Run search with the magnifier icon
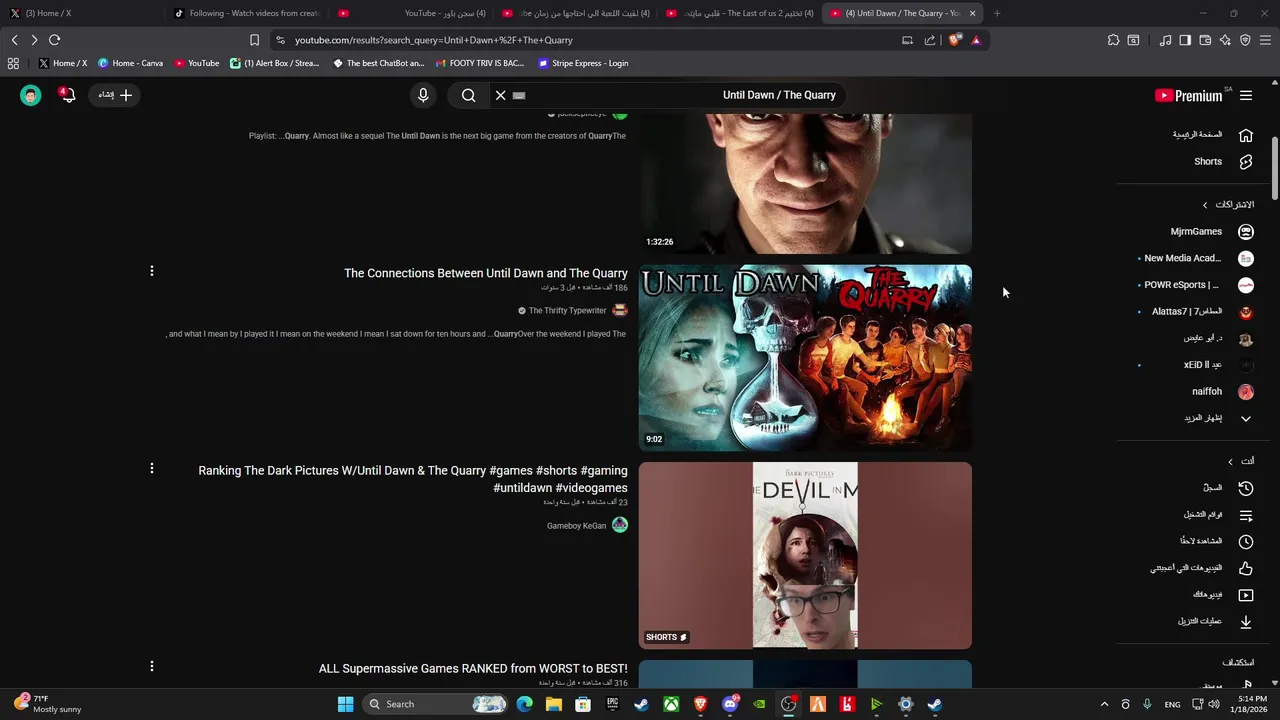The height and width of the screenshot is (720, 1280). click(469, 95)
